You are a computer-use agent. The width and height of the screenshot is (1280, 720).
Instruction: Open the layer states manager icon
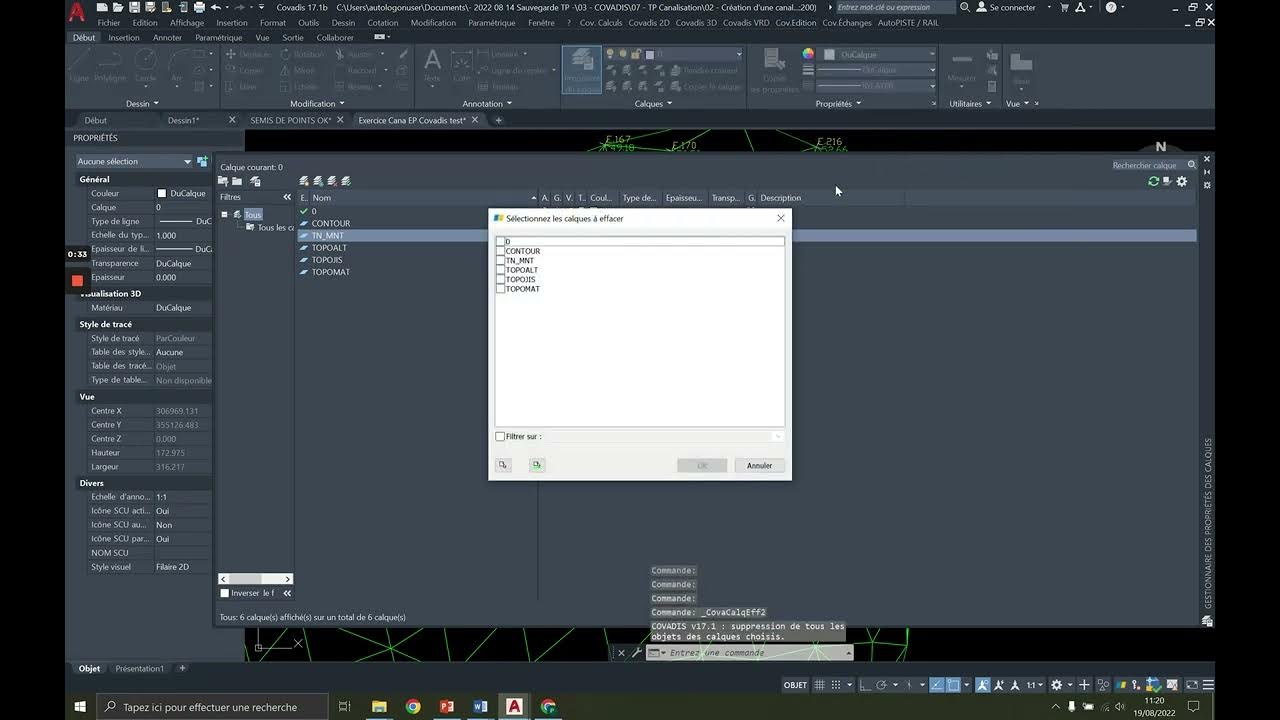[255, 181]
